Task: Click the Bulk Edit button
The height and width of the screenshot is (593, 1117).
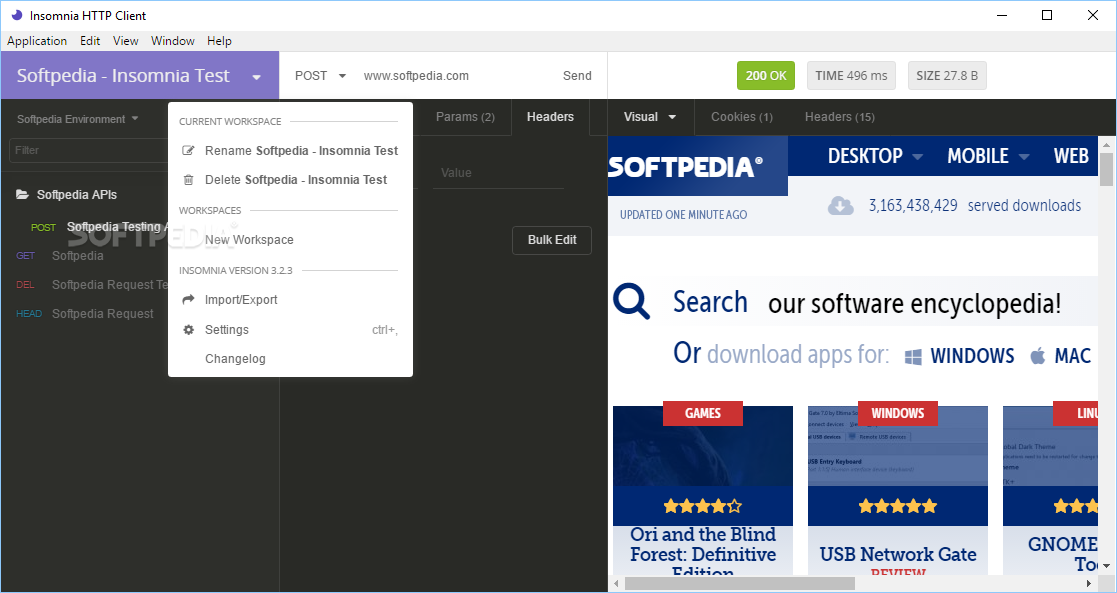Action: (552, 239)
